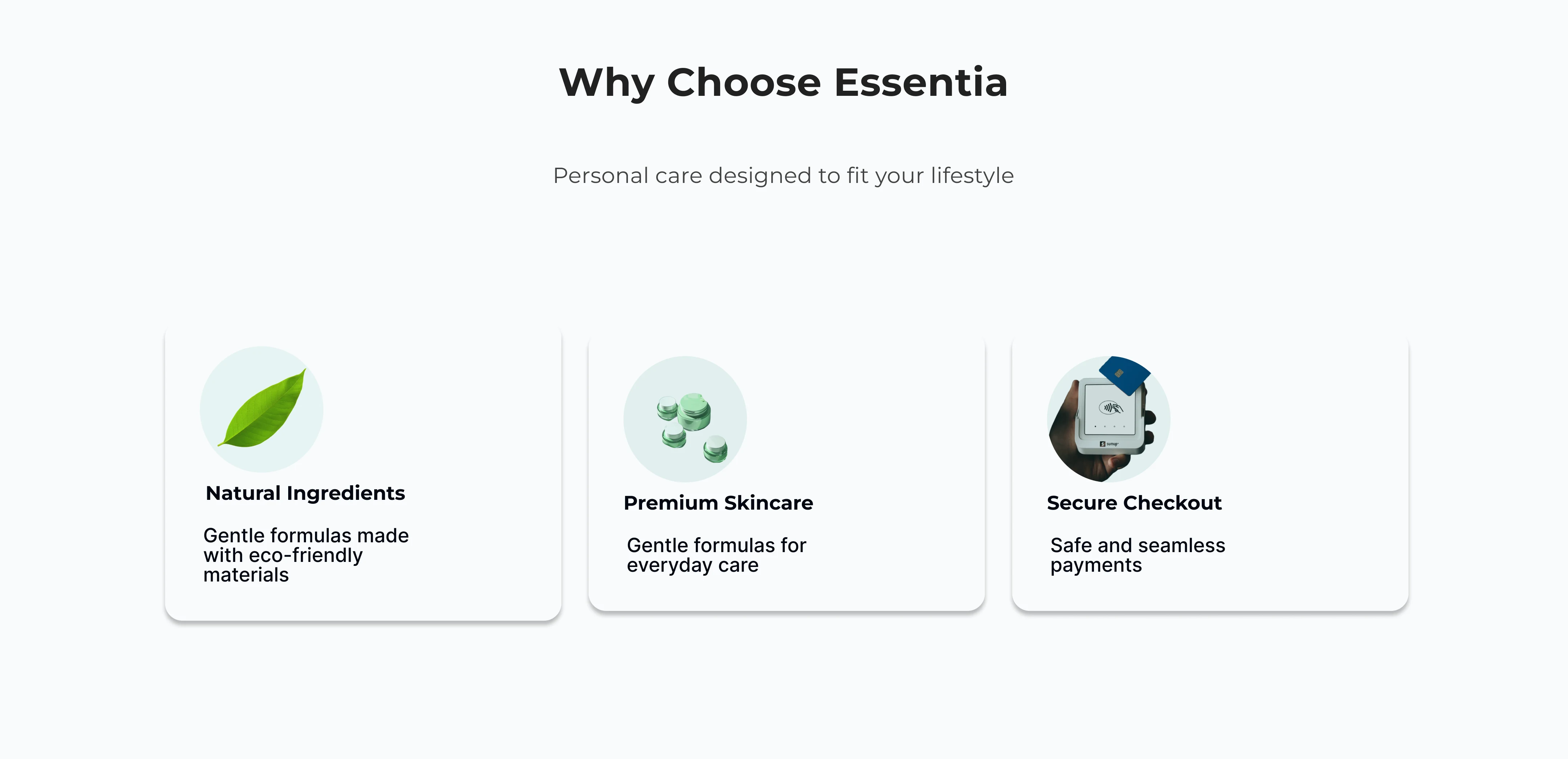1568x759 pixels.
Task: Click the skincare jars icon
Action: point(685,419)
